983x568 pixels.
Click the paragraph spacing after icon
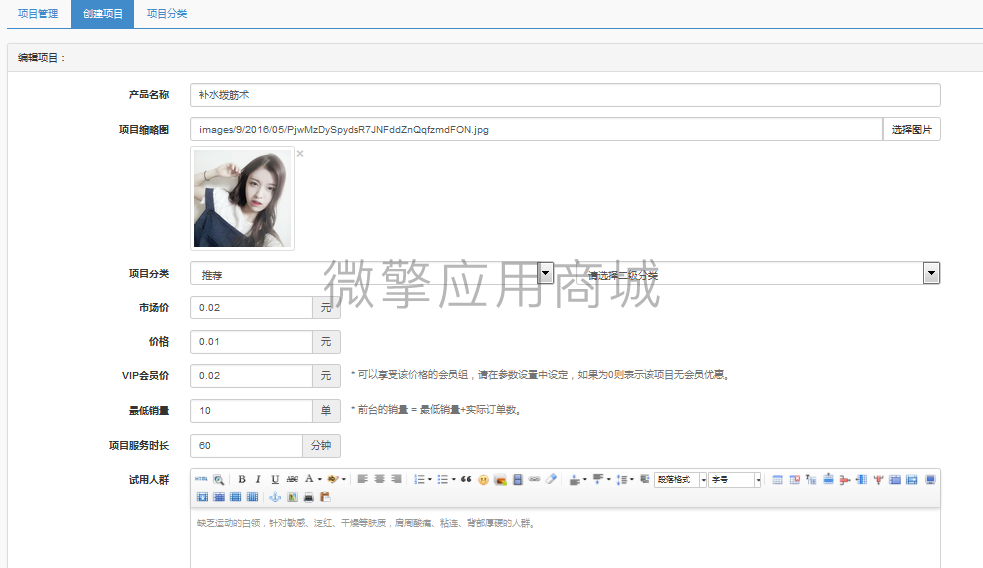(x=598, y=479)
